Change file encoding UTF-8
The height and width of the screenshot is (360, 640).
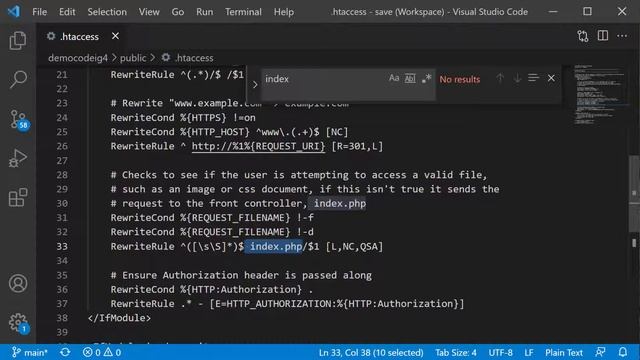(x=500, y=352)
